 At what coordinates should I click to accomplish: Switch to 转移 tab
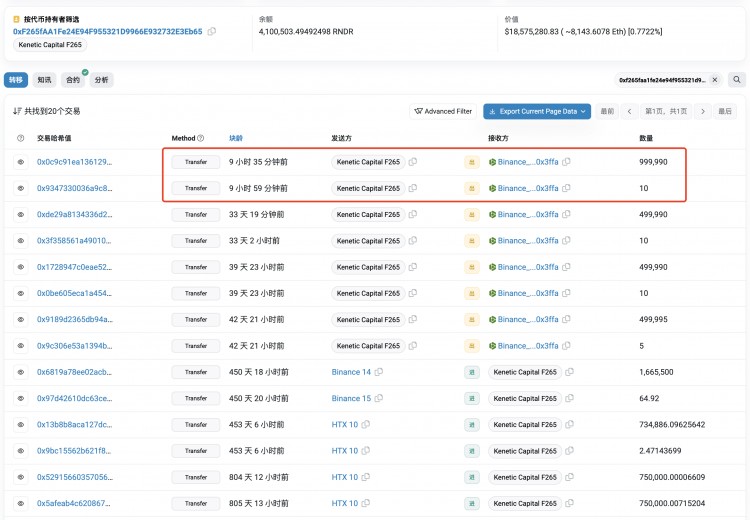click(x=16, y=80)
